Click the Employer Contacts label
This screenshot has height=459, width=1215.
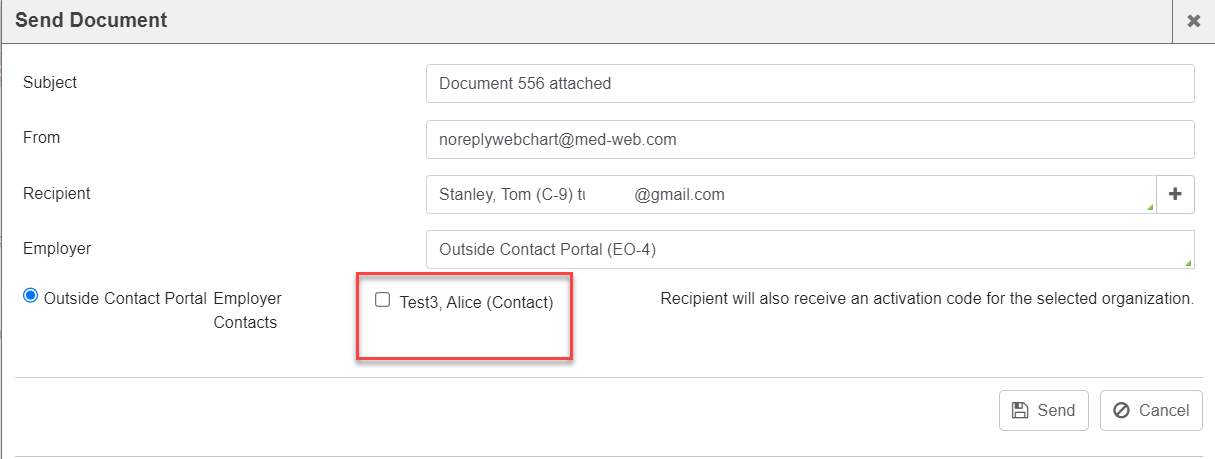pos(247,310)
